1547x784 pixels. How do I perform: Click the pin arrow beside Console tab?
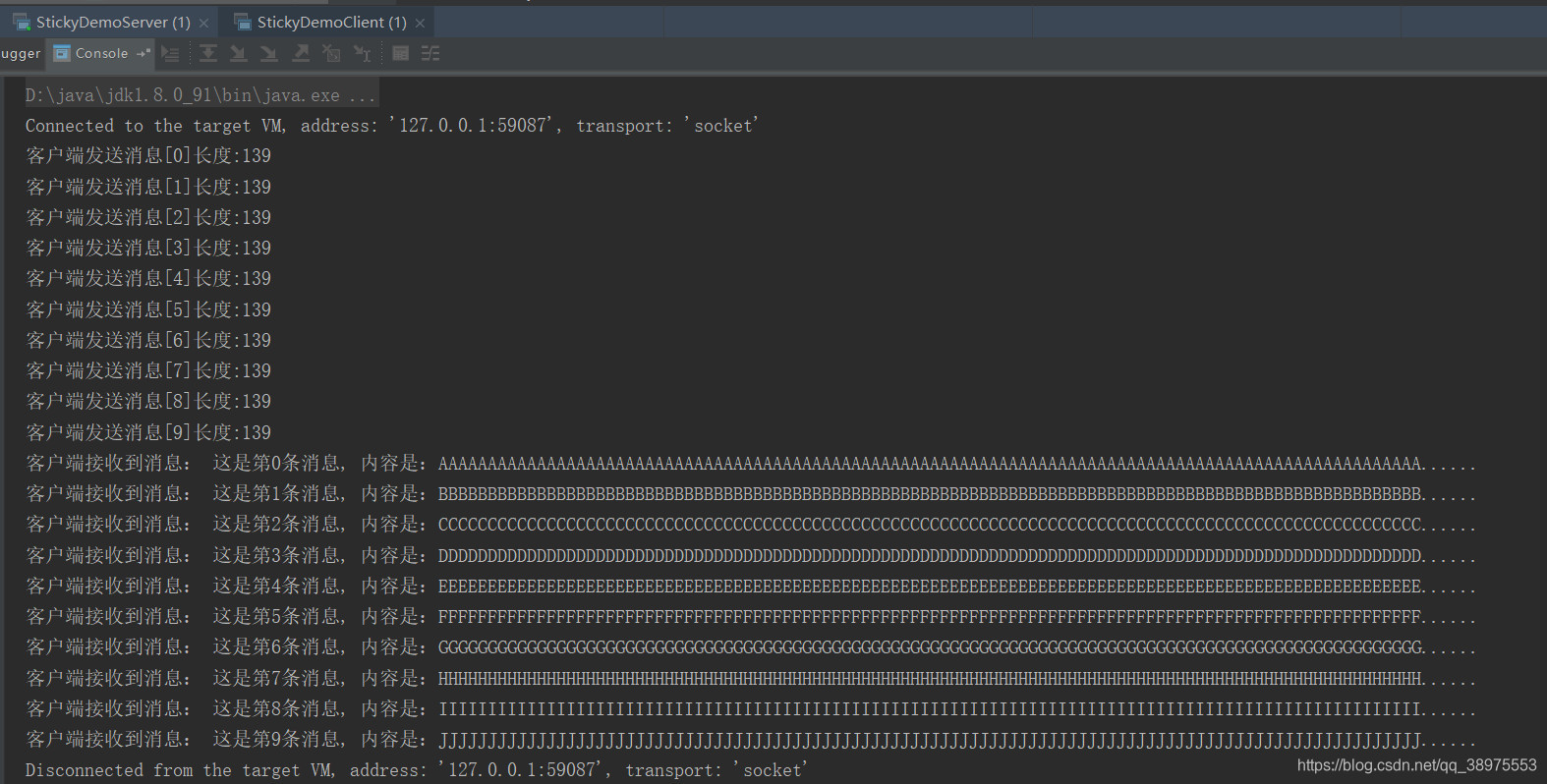pos(143,53)
